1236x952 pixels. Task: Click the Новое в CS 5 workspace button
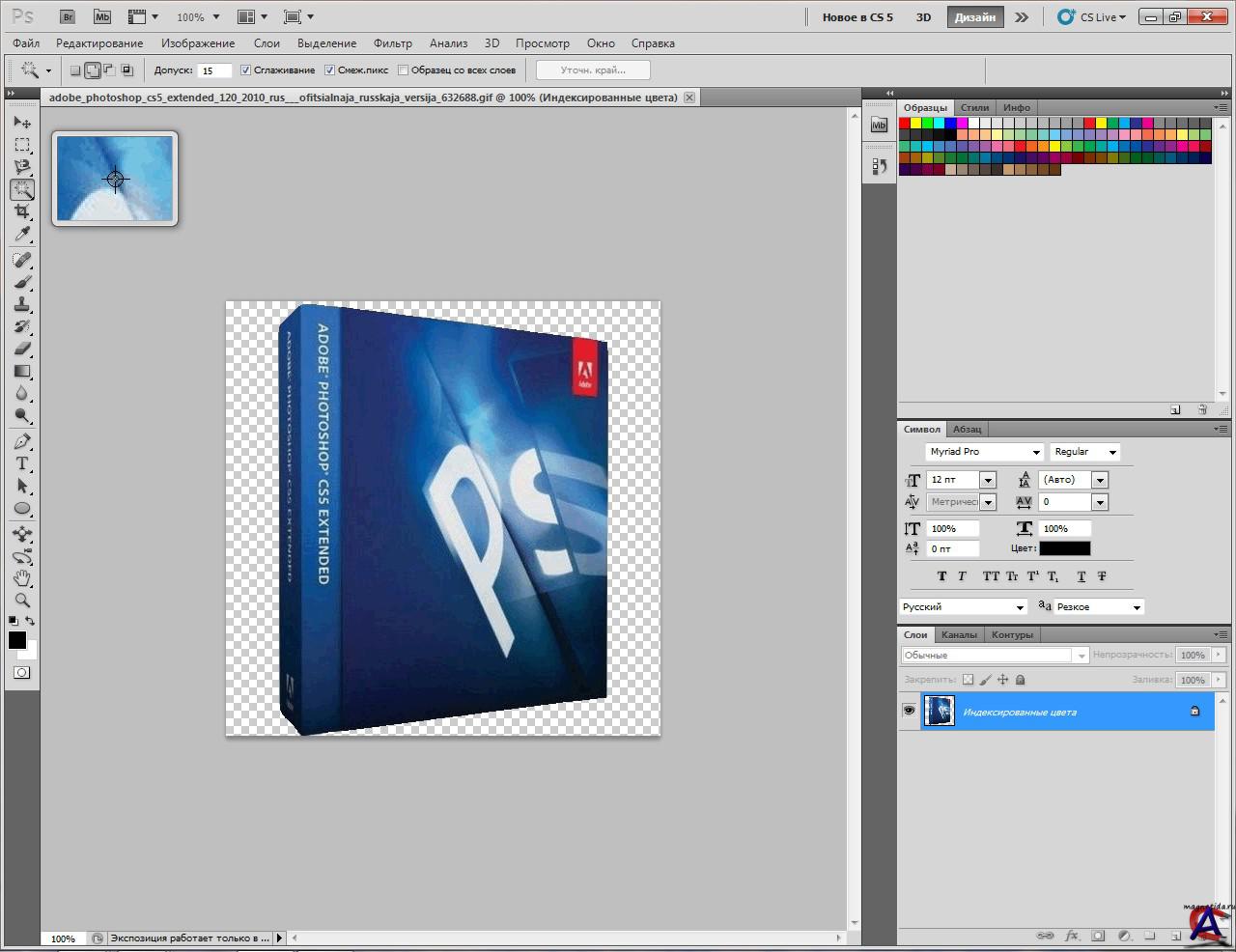click(x=857, y=17)
